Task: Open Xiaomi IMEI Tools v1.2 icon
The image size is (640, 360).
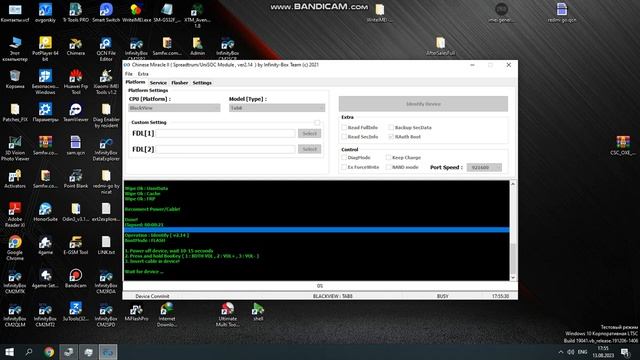Action: tap(106, 82)
